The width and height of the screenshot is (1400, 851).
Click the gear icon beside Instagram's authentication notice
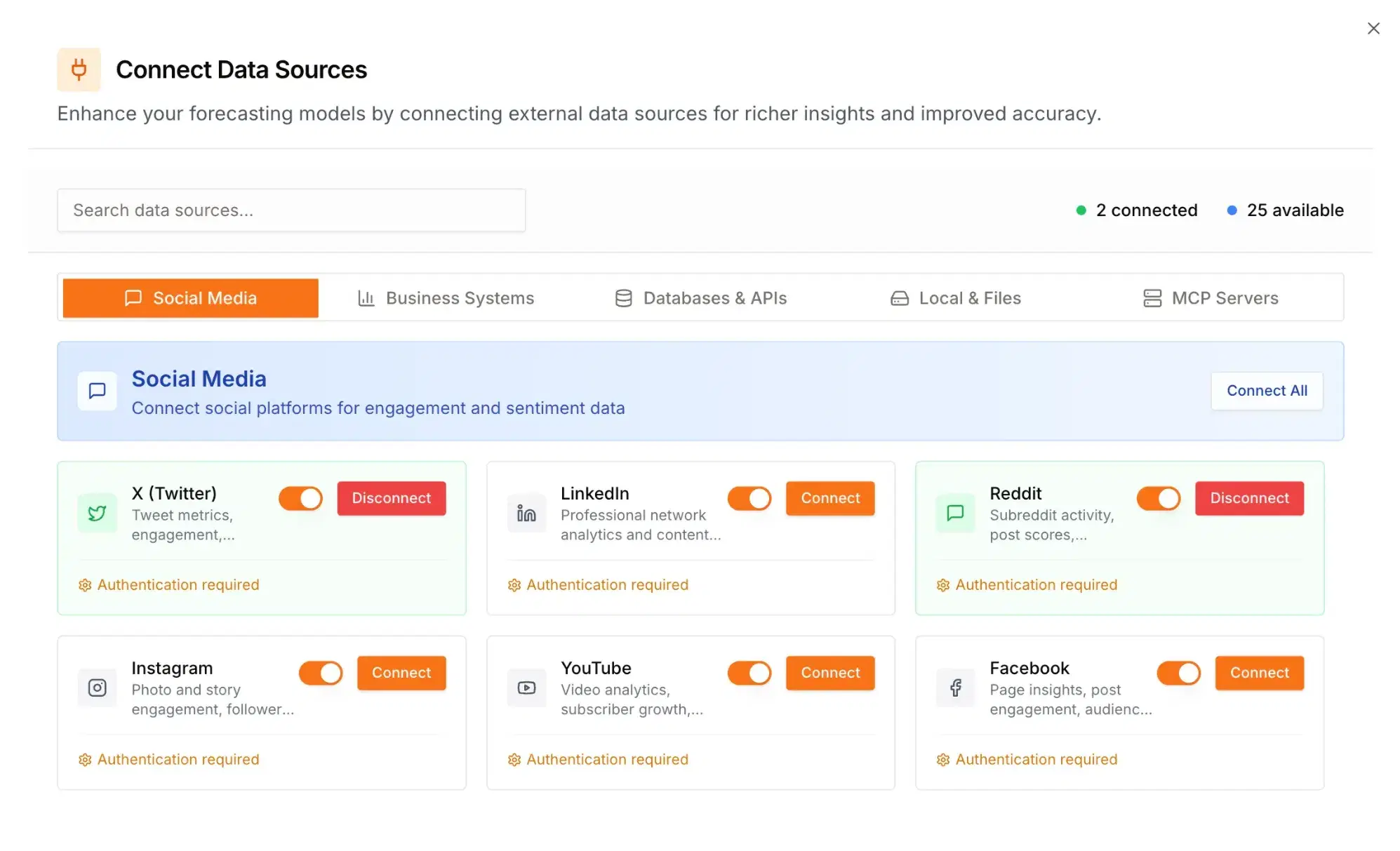pyautogui.click(x=85, y=759)
